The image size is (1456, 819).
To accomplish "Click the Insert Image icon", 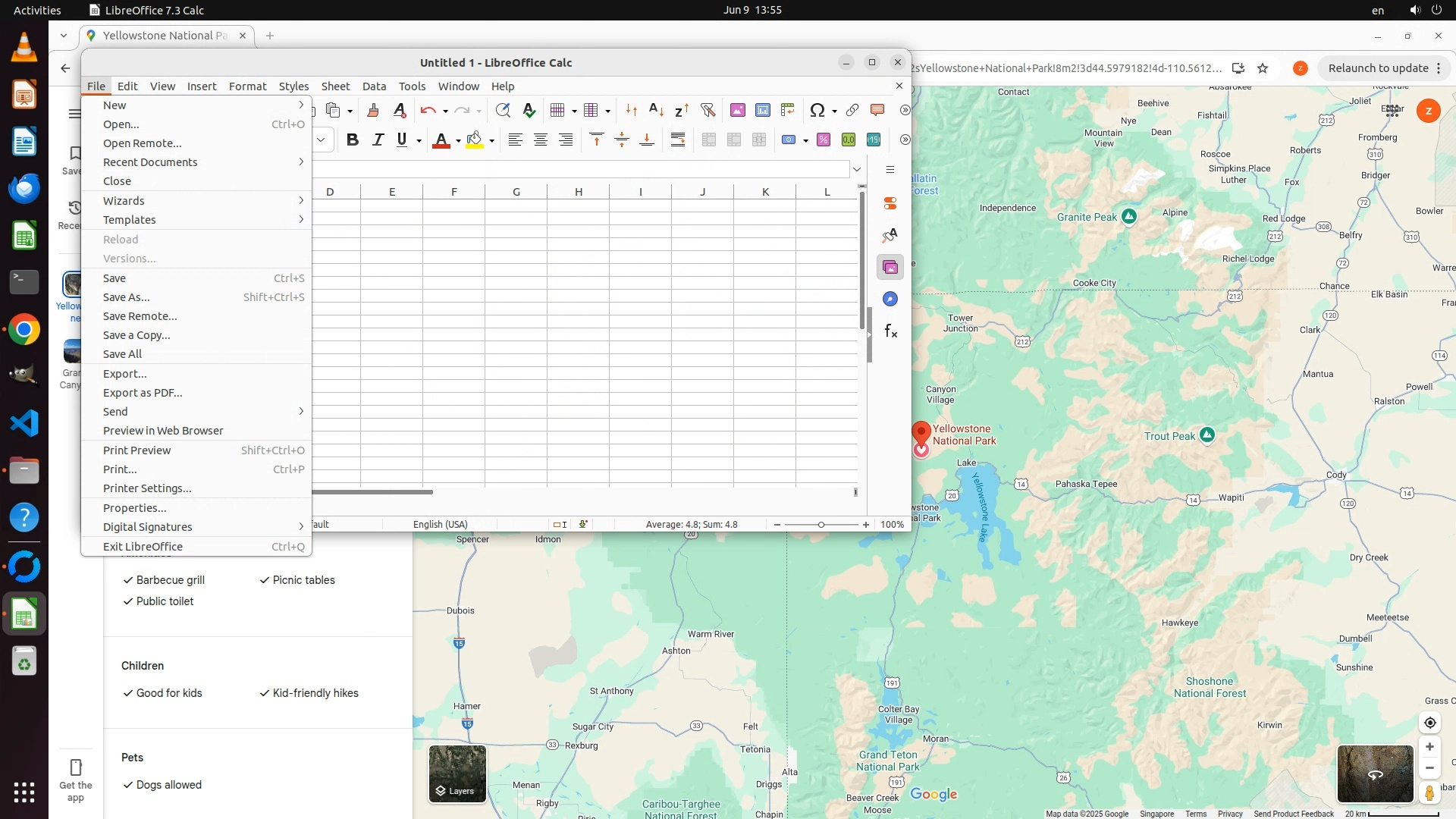I will [x=737, y=111].
